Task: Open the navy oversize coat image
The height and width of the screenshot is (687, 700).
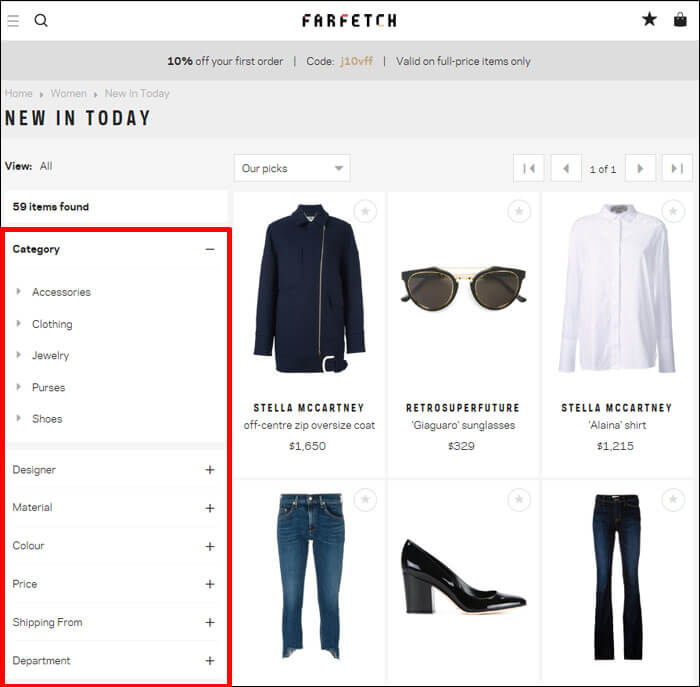Action: tap(309, 288)
